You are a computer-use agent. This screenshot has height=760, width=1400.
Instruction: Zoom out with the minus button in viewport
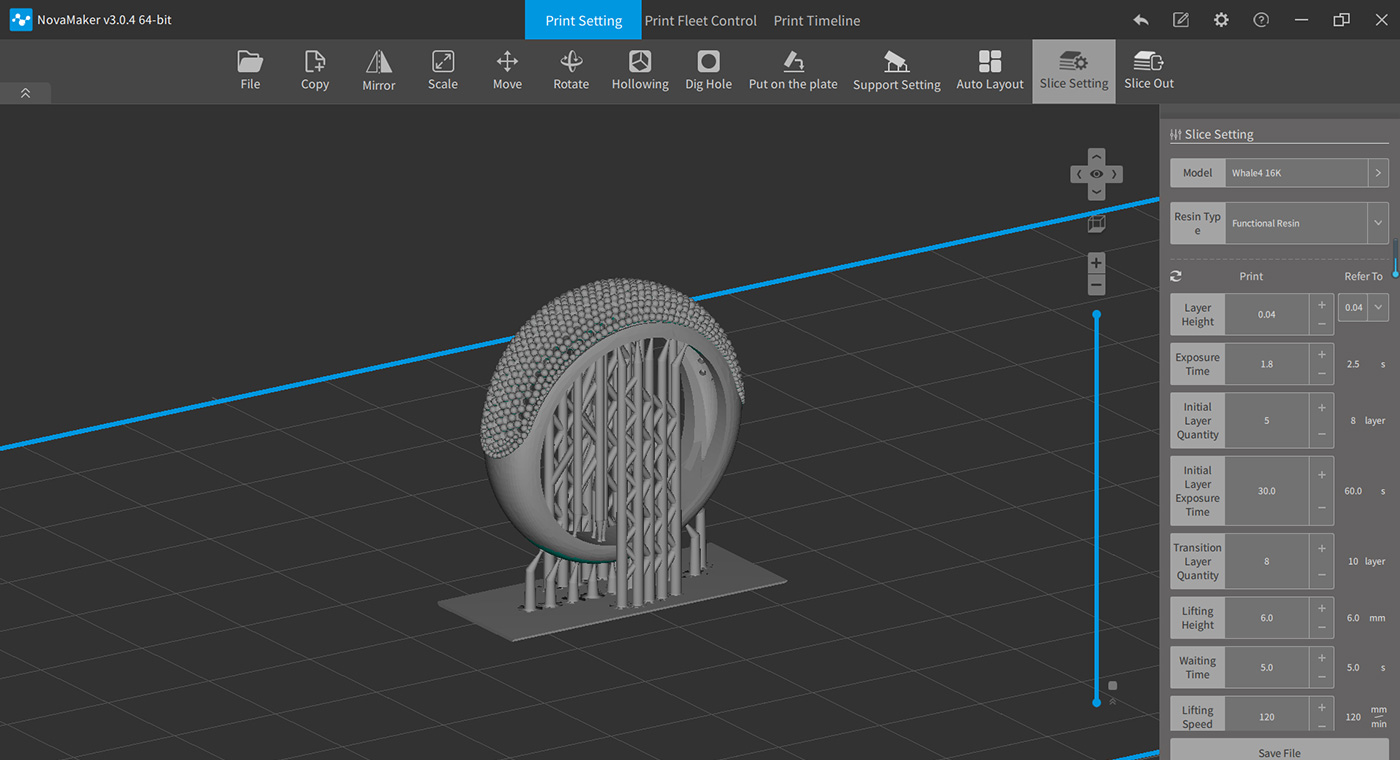point(1096,285)
